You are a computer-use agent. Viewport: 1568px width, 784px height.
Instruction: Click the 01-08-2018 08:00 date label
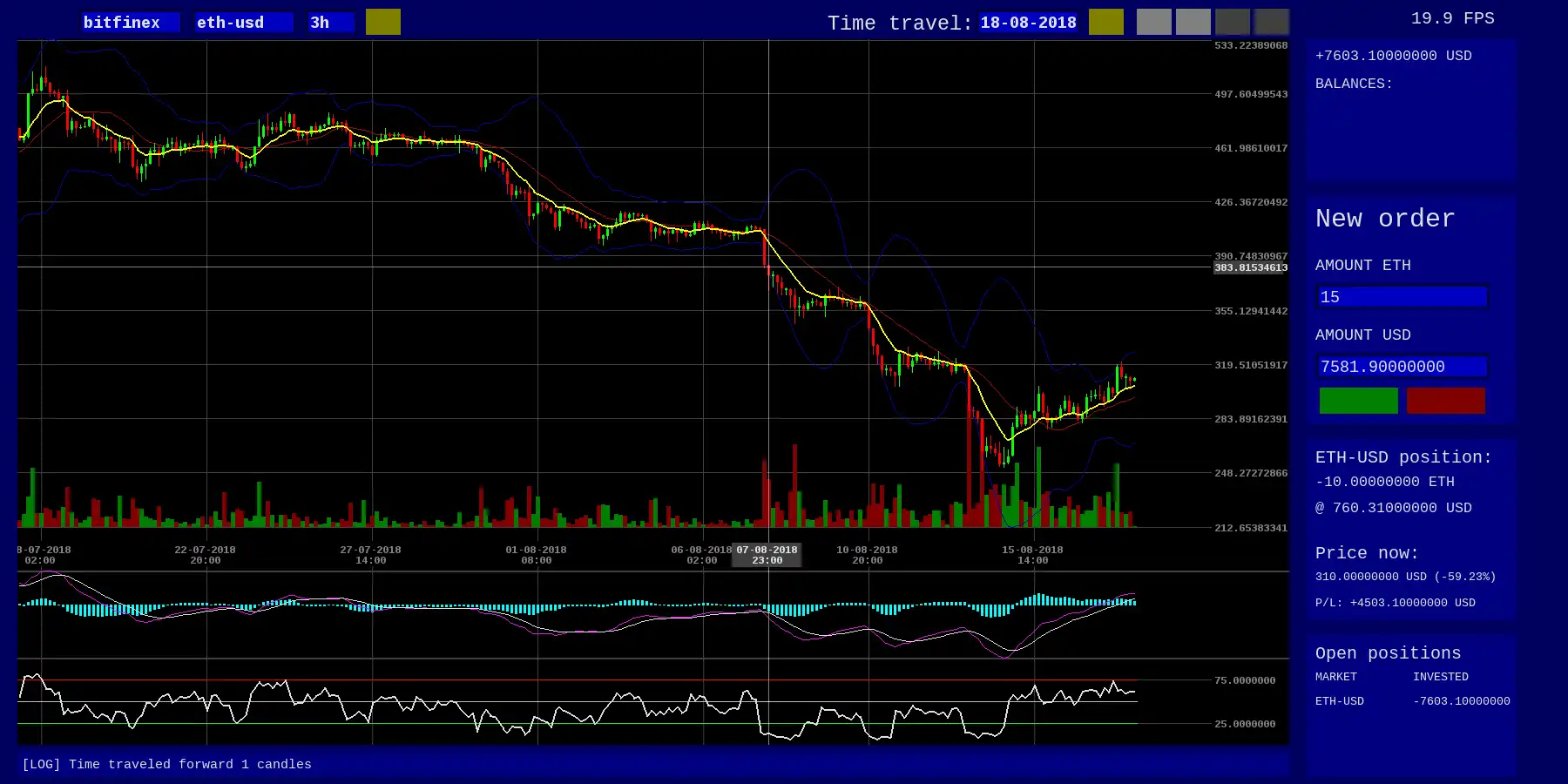tap(536, 555)
